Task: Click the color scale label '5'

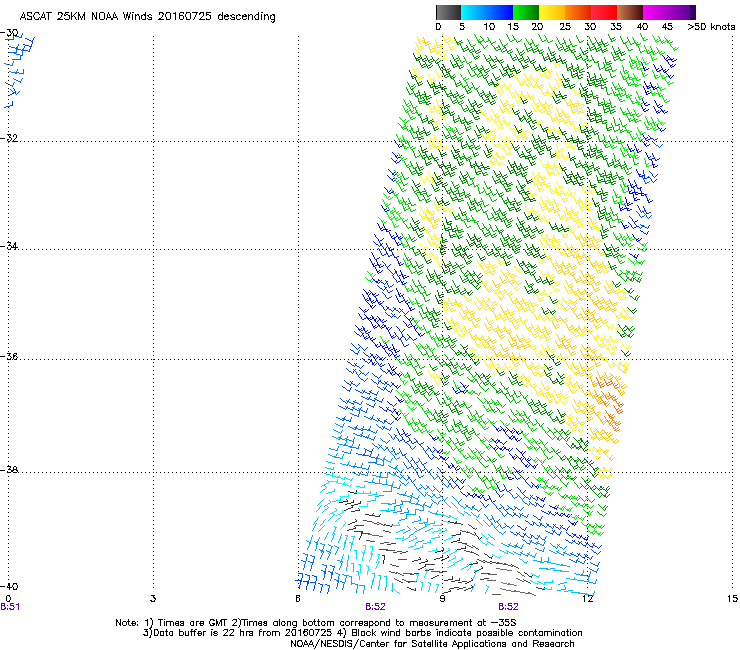Action: pos(462,27)
